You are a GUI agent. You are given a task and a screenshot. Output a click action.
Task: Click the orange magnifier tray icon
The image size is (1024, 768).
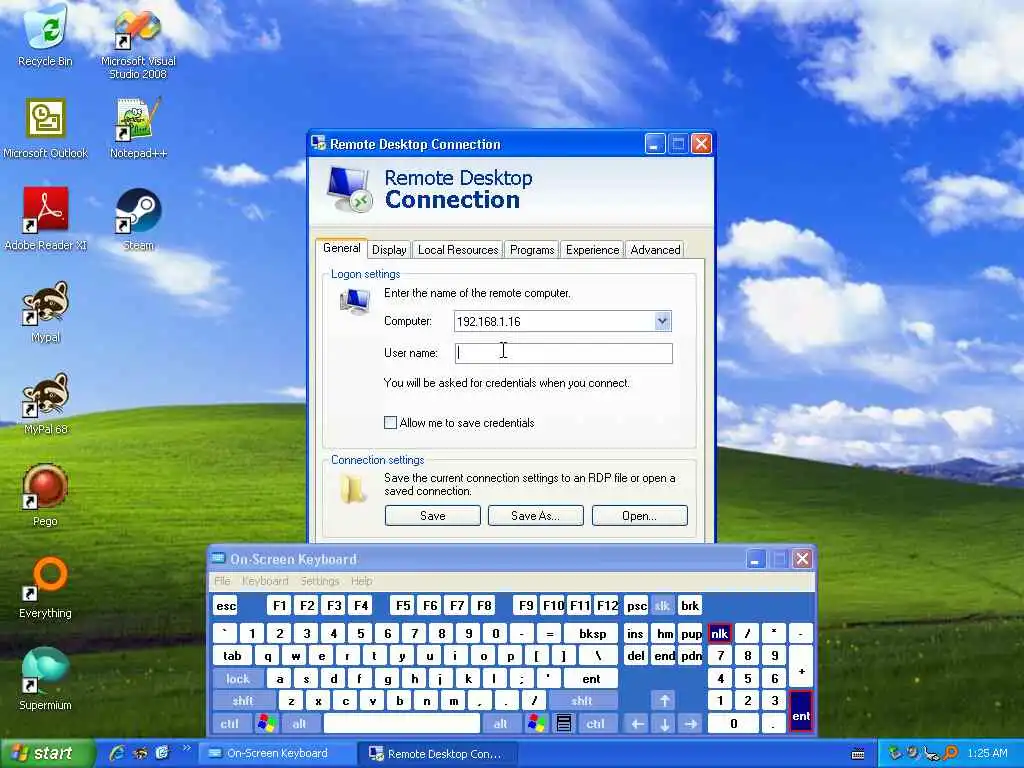951,753
